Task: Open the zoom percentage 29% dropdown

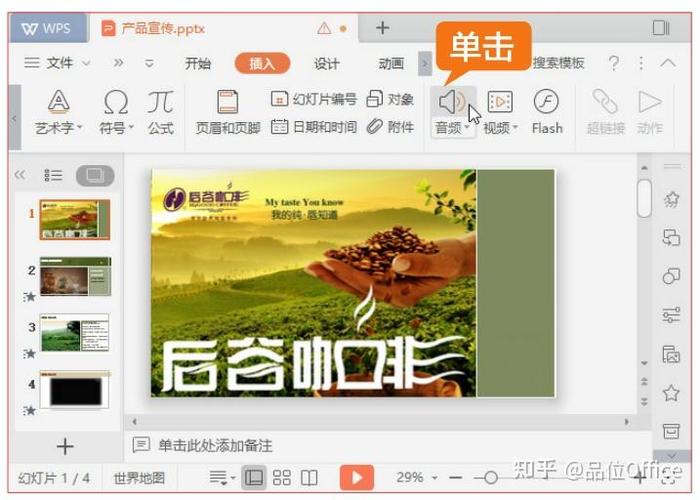Action: pos(435,478)
